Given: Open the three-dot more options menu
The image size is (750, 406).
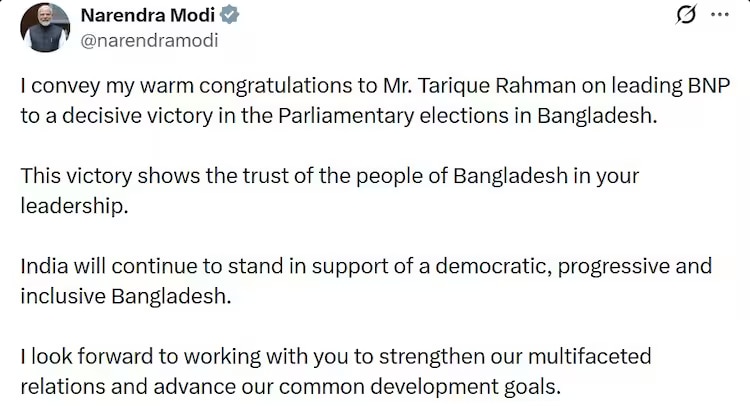Looking at the screenshot, I should click(x=719, y=16).
